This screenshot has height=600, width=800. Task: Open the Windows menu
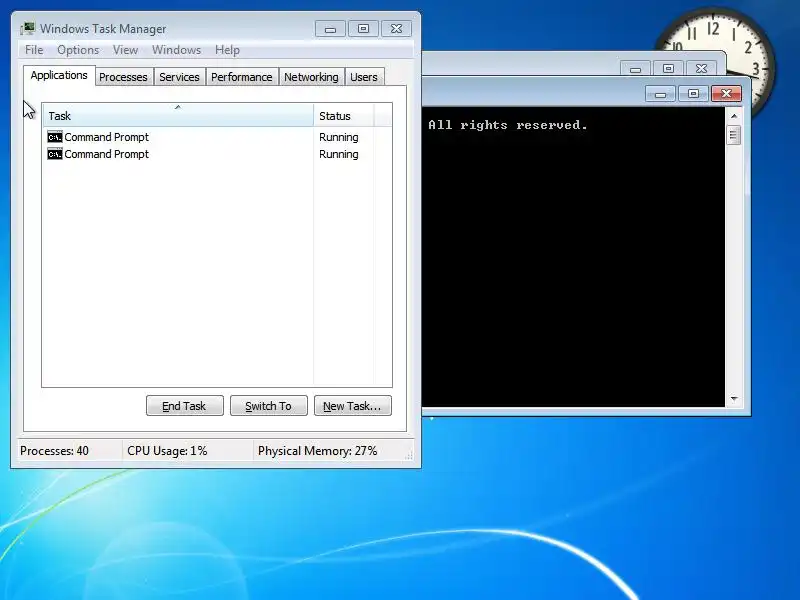click(x=177, y=50)
